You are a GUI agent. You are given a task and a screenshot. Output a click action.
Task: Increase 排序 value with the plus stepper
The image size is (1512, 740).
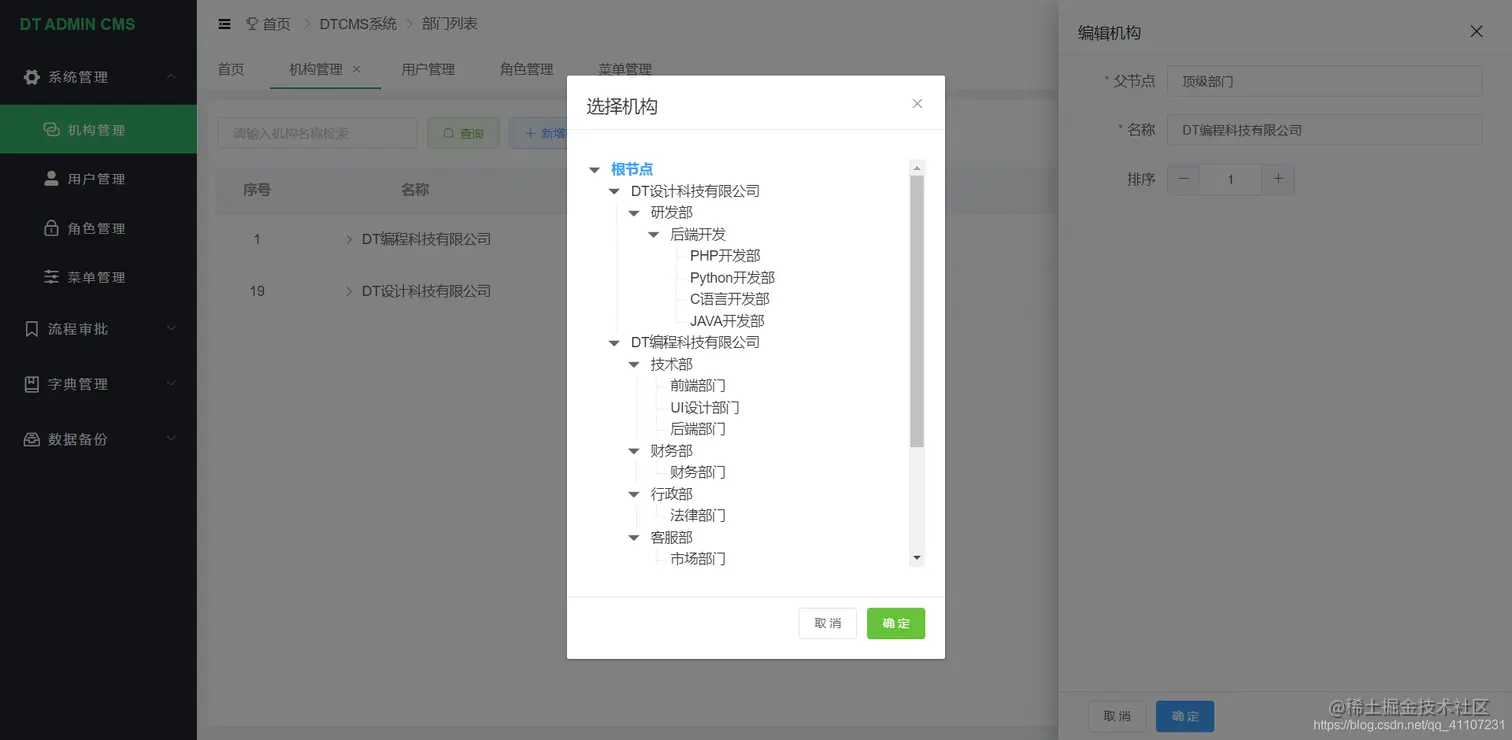(x=1277, y=178)
